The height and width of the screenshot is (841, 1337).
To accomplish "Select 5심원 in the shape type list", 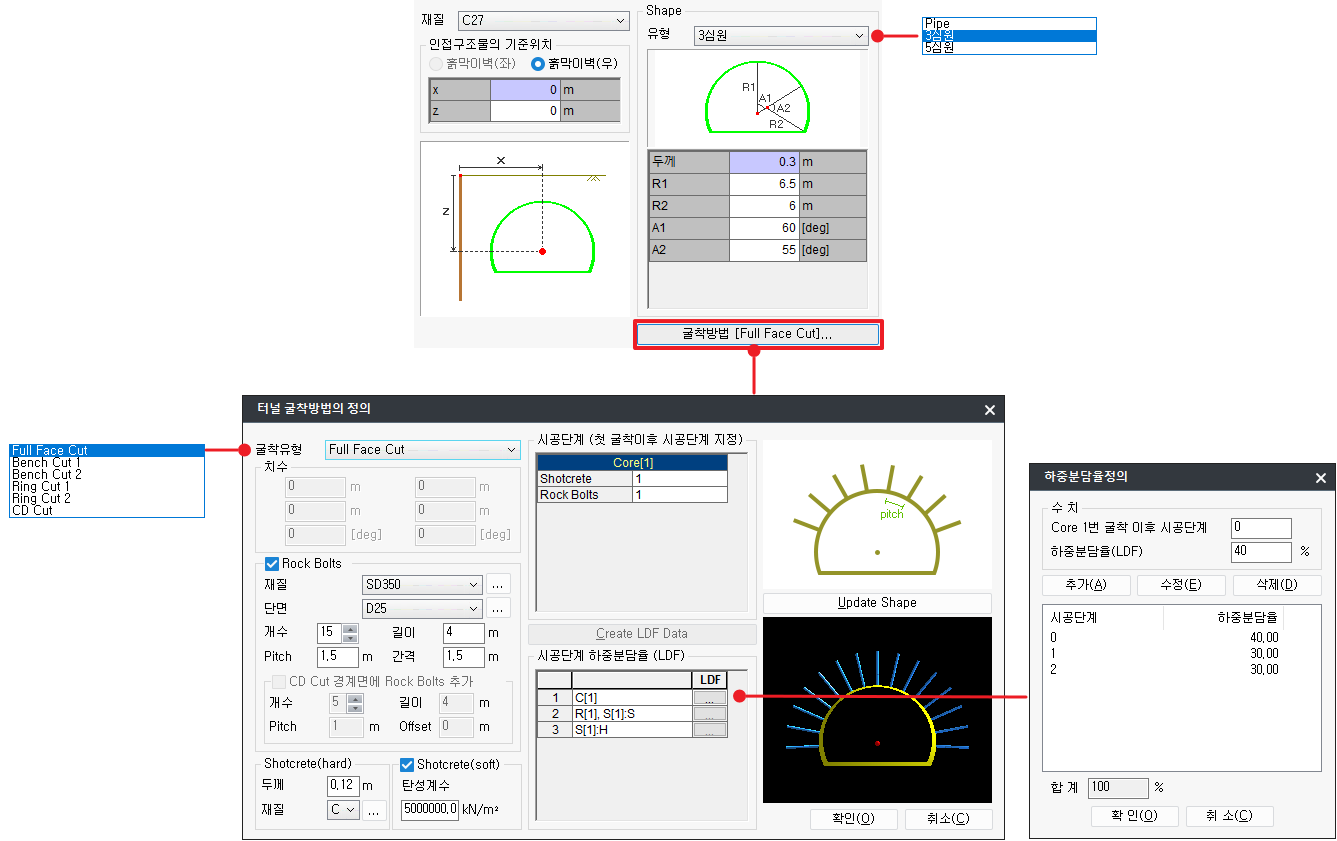I will click(939, 47).
